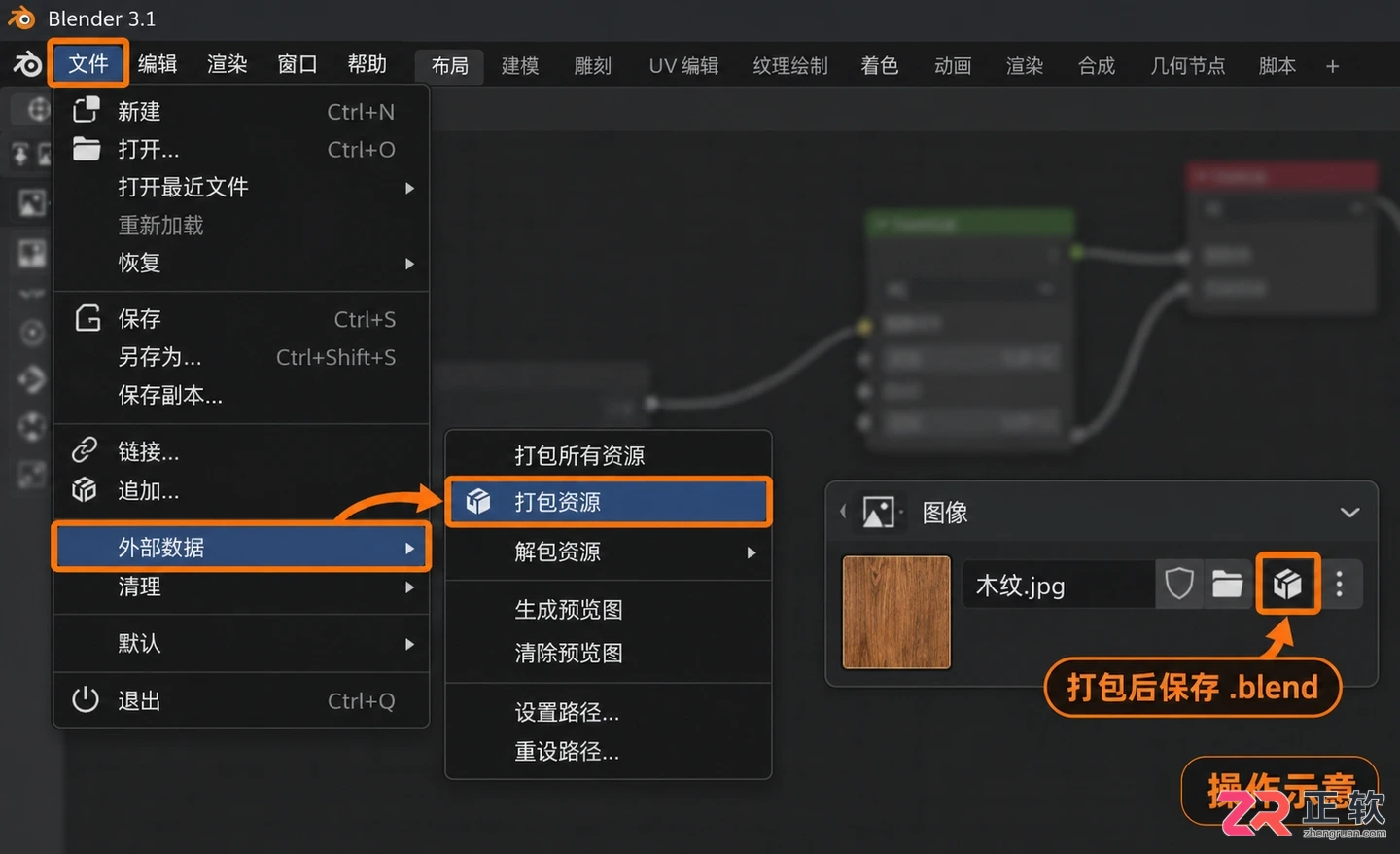Expand the 外部数据 submenu

(x=241, y=548)
